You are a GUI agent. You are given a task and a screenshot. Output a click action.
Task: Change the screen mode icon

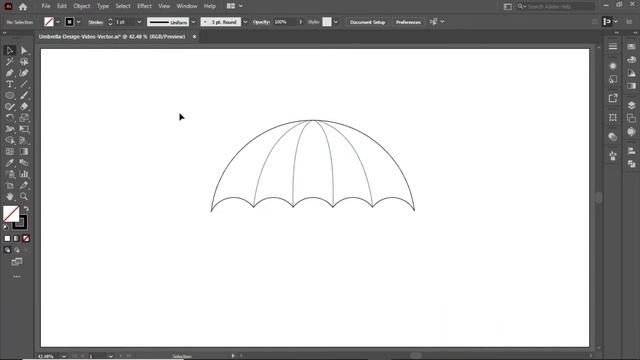[17, 262]
